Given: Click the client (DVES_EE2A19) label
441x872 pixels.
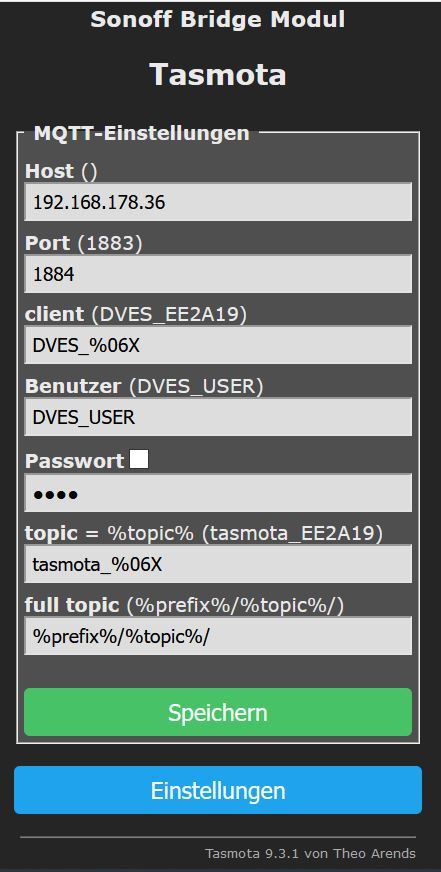Looking at the screenshot, I should pos(136,315).
